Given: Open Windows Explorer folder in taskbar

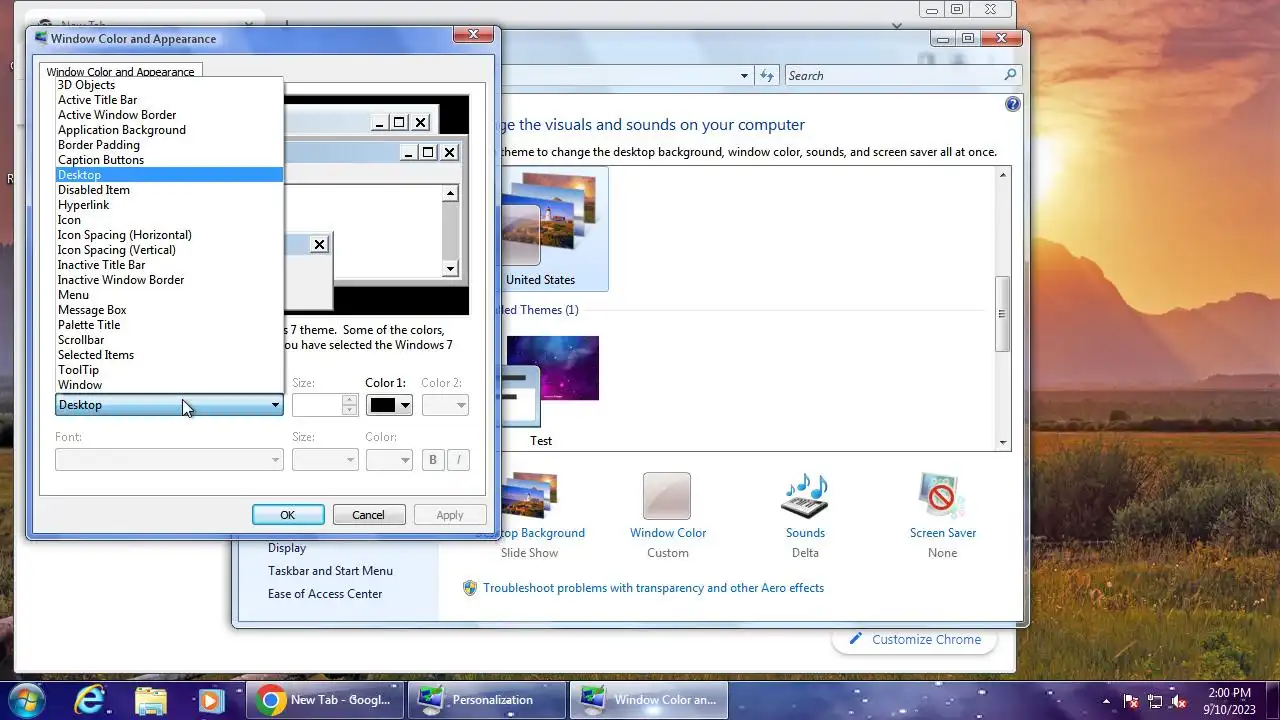Looking at the screenshot, I should (150, 700).
